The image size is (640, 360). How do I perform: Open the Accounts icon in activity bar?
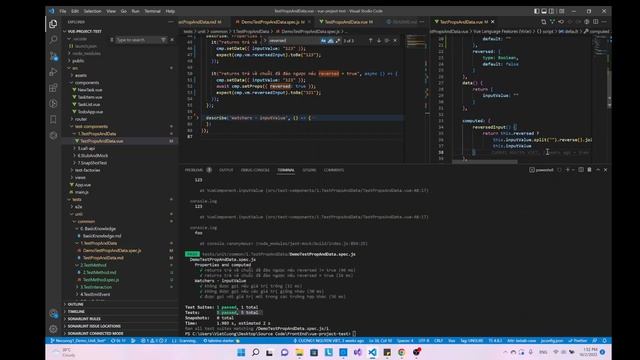53,313
